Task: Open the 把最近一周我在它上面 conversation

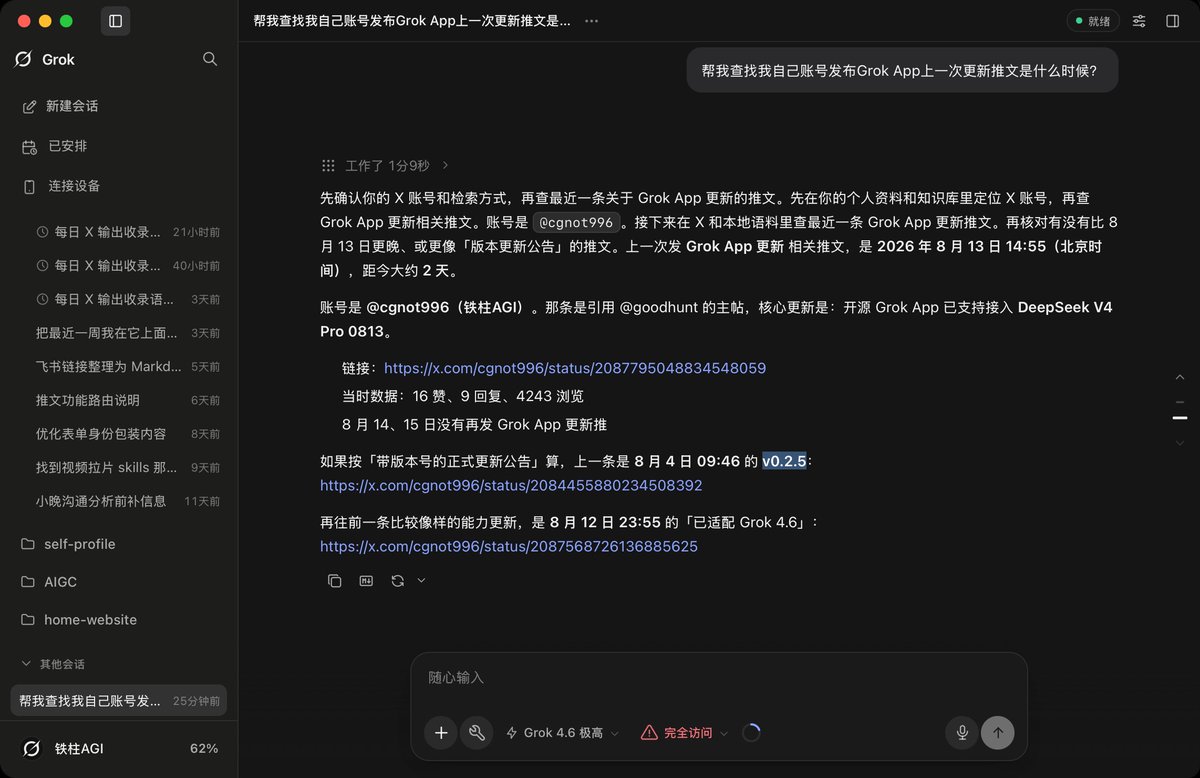Action: point(128,333)
